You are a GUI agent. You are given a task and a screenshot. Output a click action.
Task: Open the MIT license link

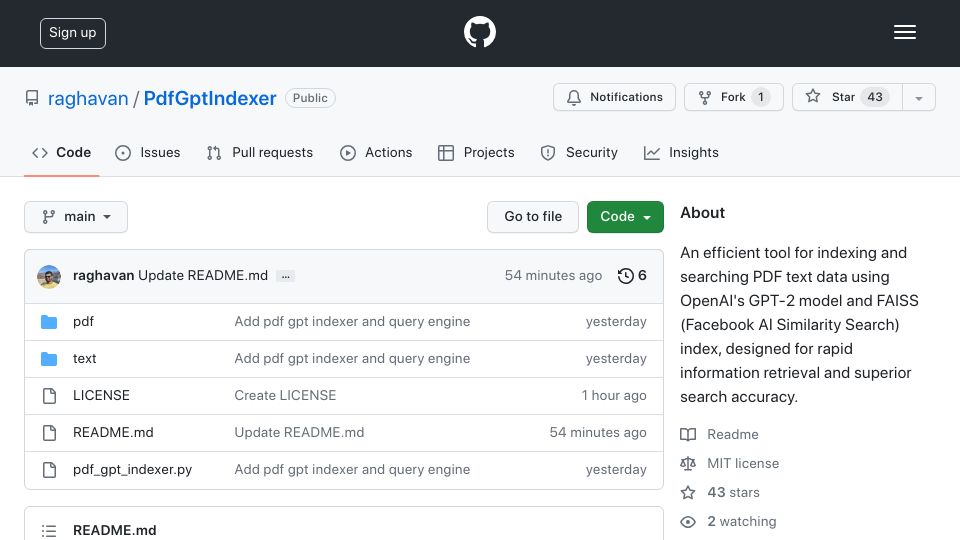click(743, 463)
